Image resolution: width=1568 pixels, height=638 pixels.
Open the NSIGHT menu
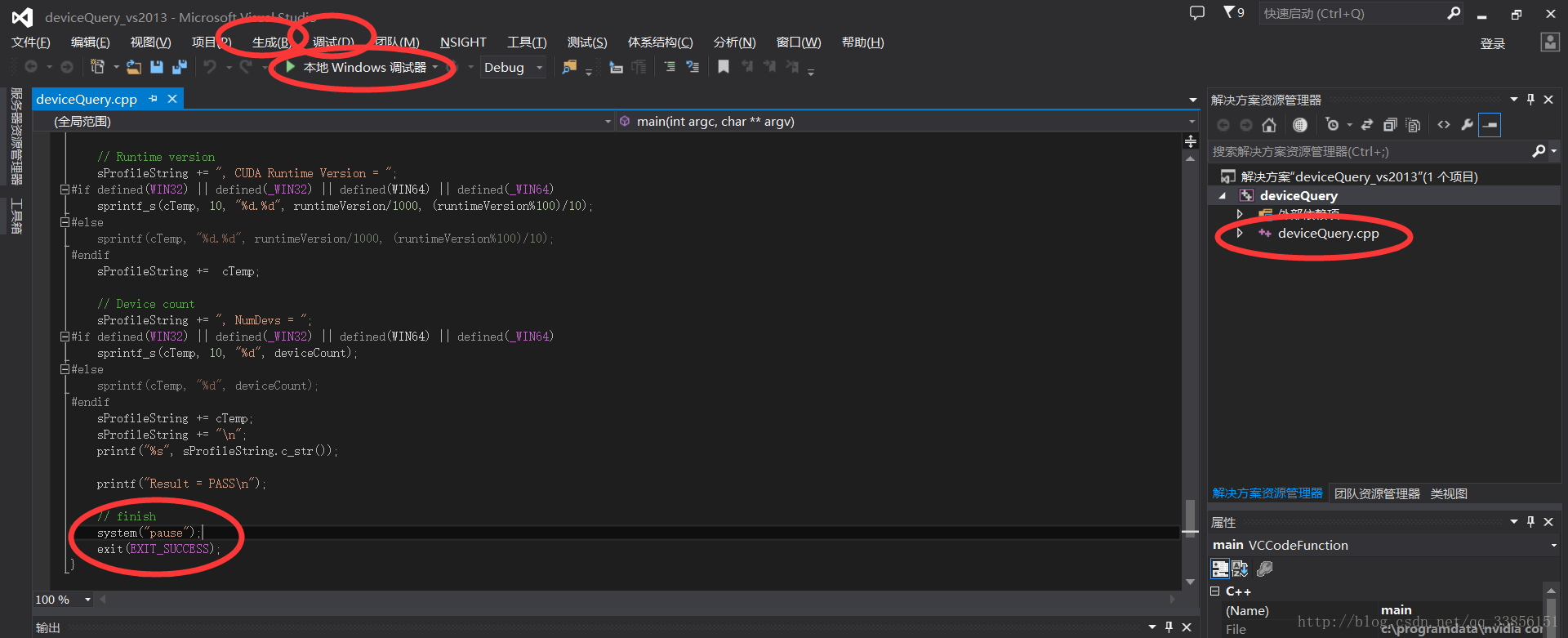[x=463, y=42]
